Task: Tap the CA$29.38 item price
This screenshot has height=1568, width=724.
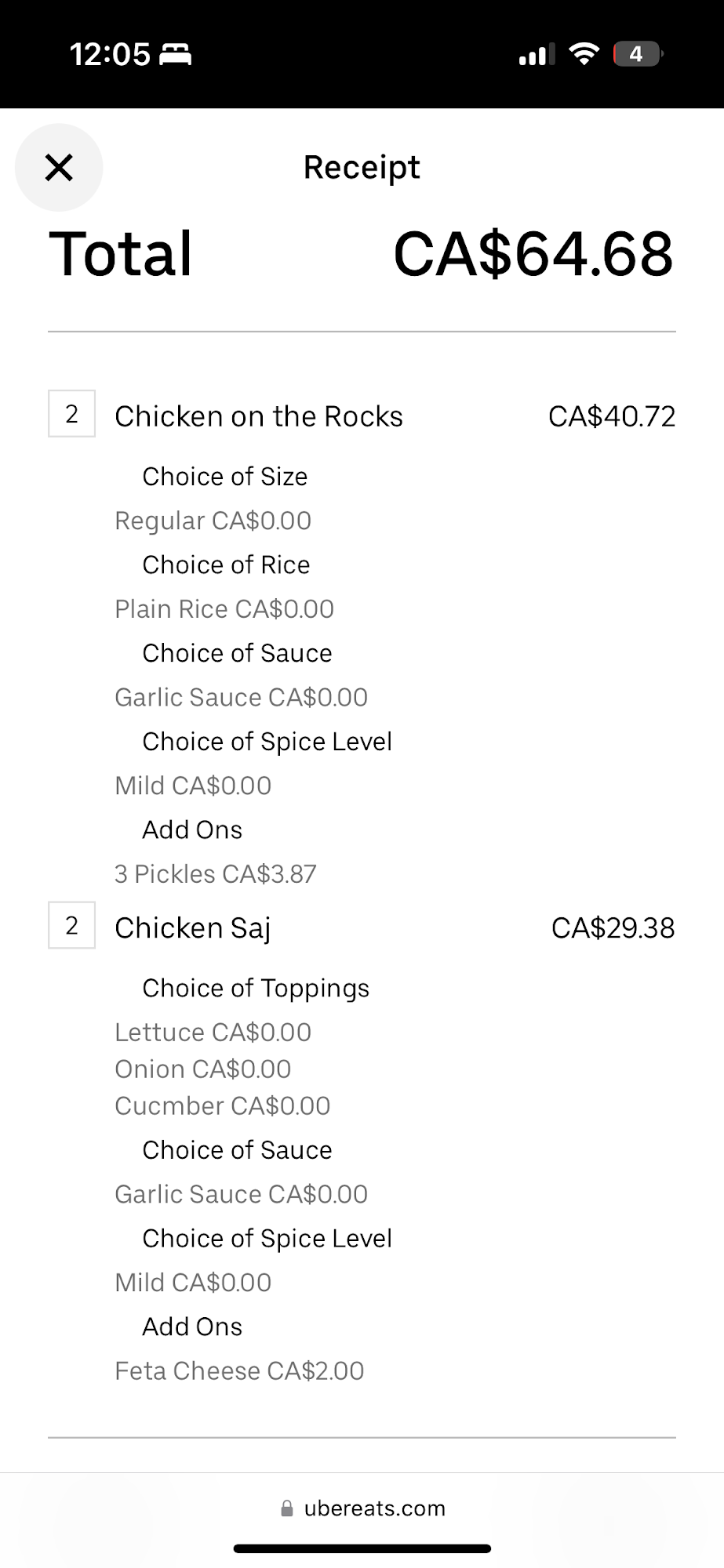Action: [613, 928]
